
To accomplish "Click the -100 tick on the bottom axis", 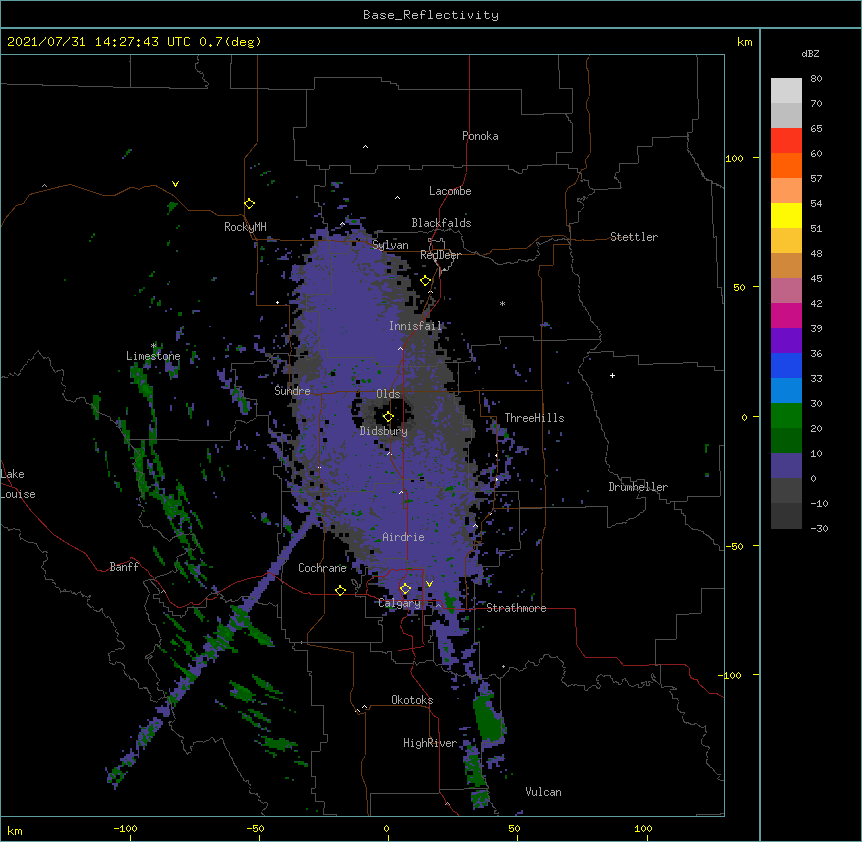I will pos(125,829).
